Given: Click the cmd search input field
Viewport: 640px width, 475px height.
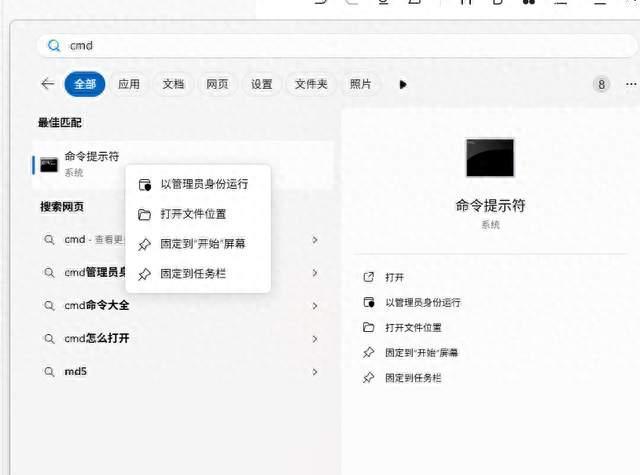Looking at the screenshot, I should (x=337, y=45).
